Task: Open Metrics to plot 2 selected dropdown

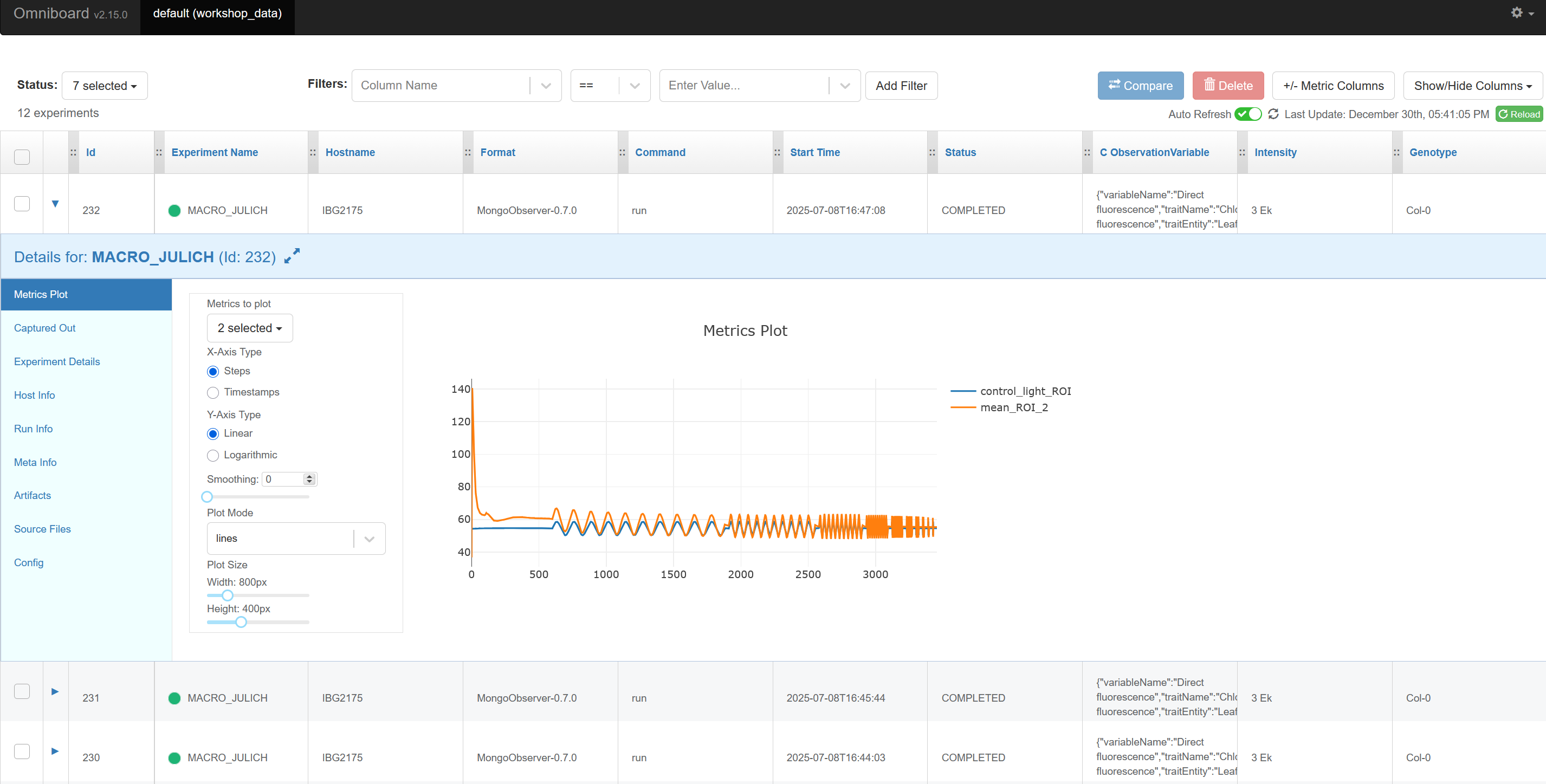Action: tap(250, 328)
